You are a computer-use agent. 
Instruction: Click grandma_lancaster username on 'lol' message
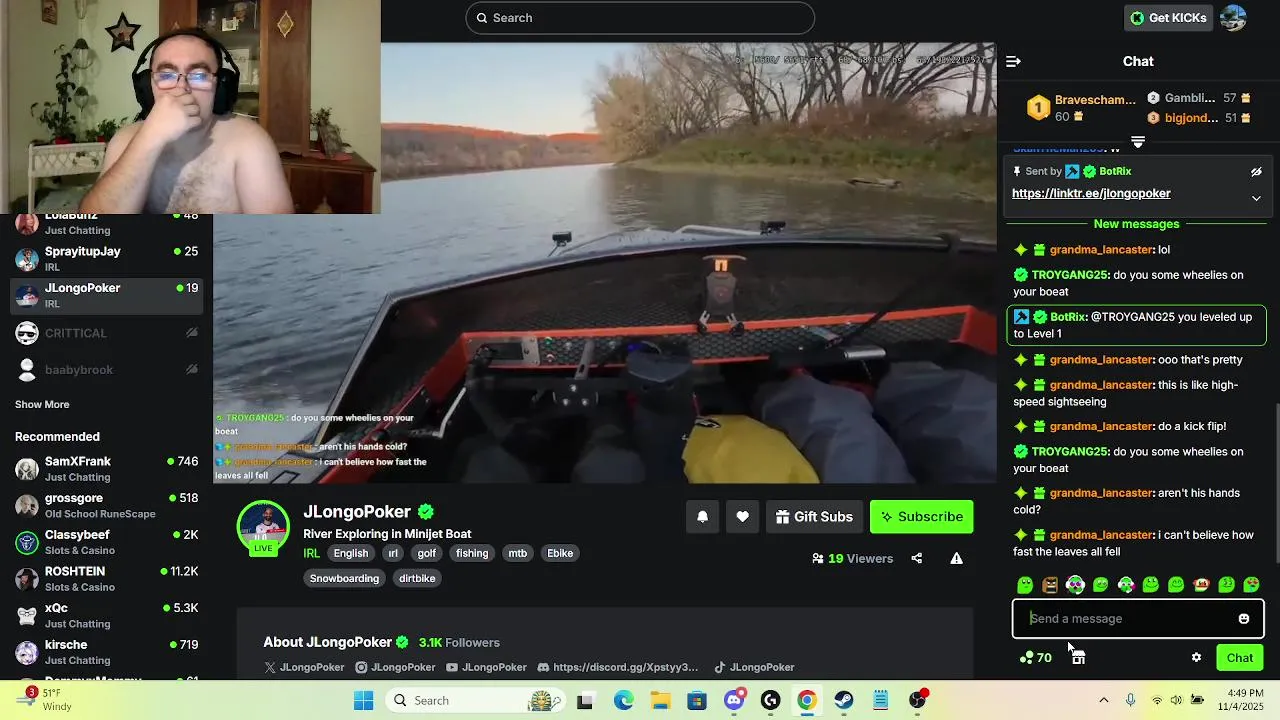click(1102, 250)
